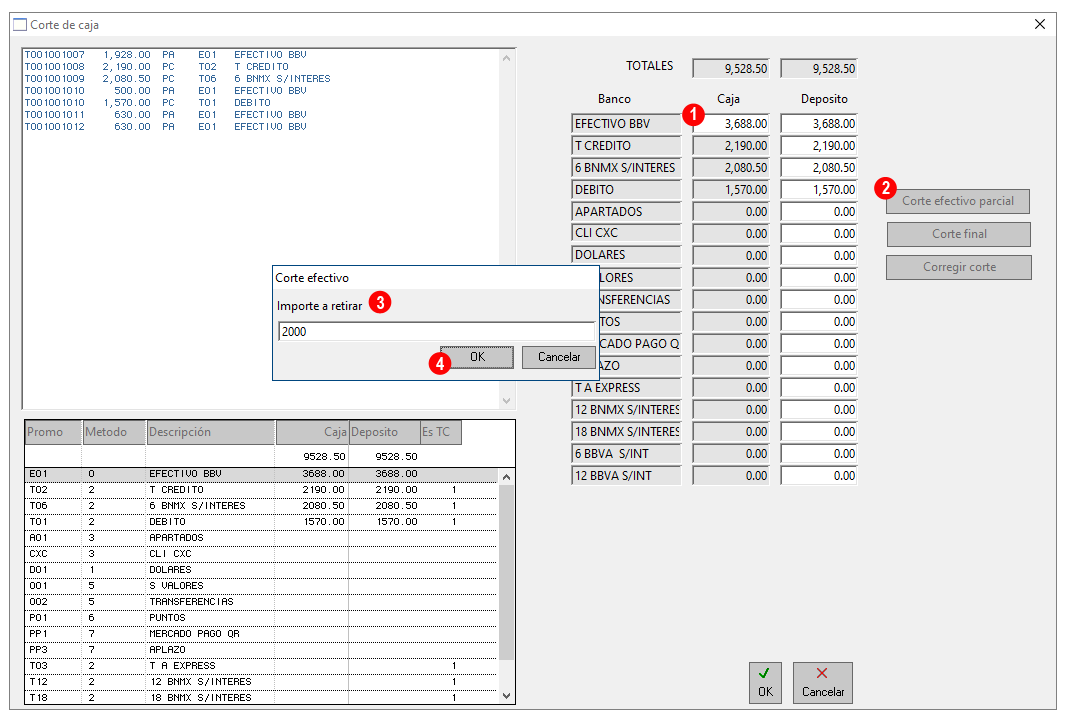Click the Es TC column header
The image size is (1067, 720).
tap(441, 432)
